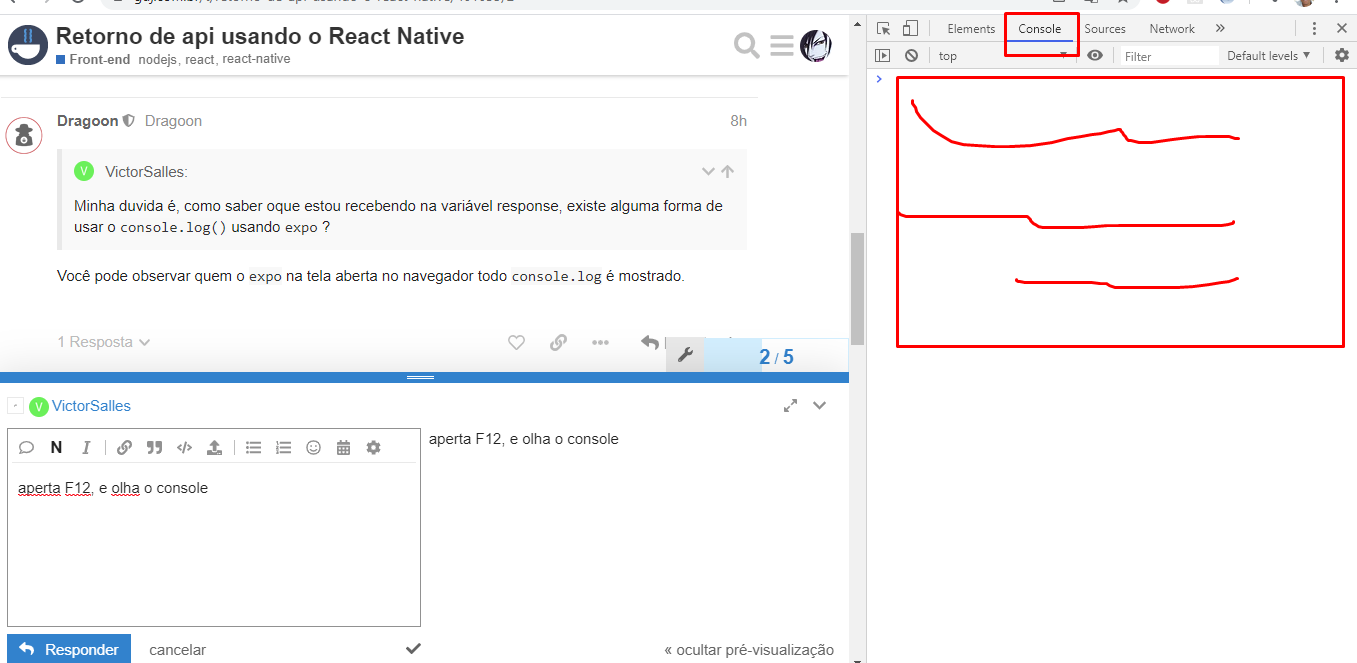Viewport: 1357px width, 663px height.
Task: Insert bulleted list in editor
Action: tap(254, 447)
